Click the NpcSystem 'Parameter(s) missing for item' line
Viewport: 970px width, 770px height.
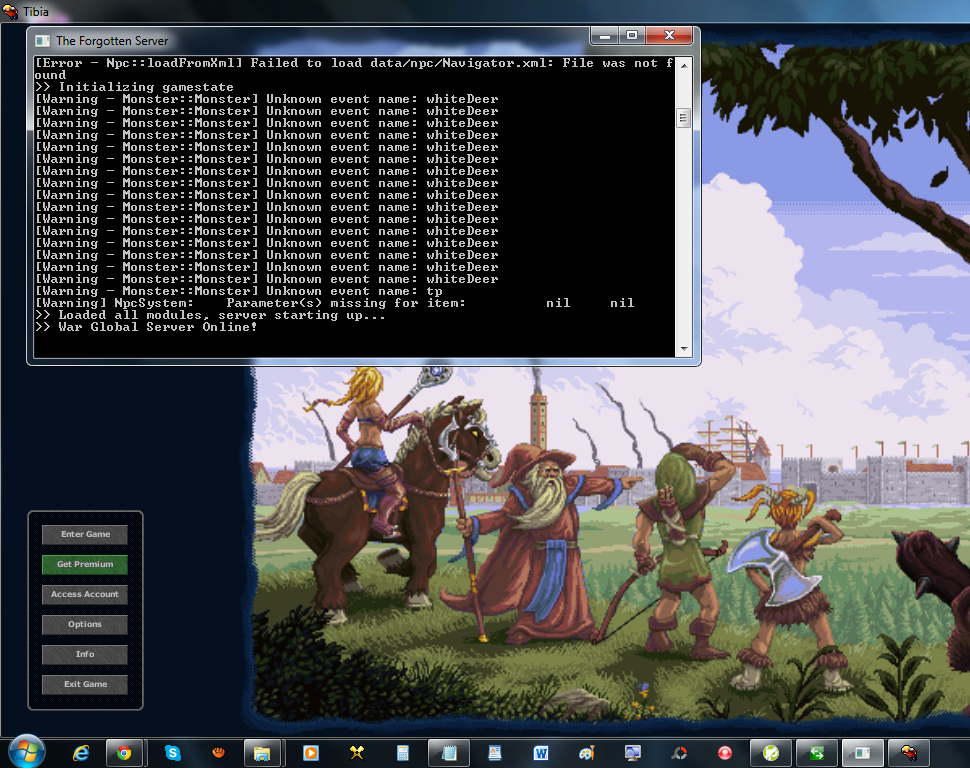pyautogui.click(x=335, y=303)
